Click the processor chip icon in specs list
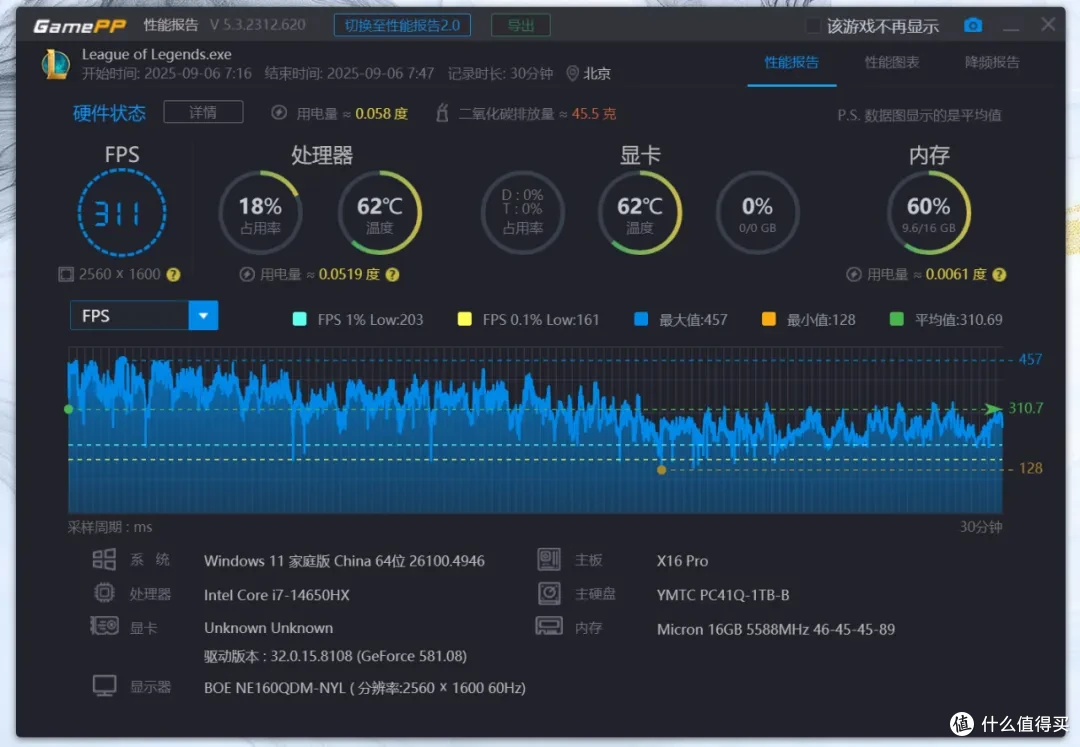Image resolution: width=1080 pixels, height=747 pixels. point(104,593)
